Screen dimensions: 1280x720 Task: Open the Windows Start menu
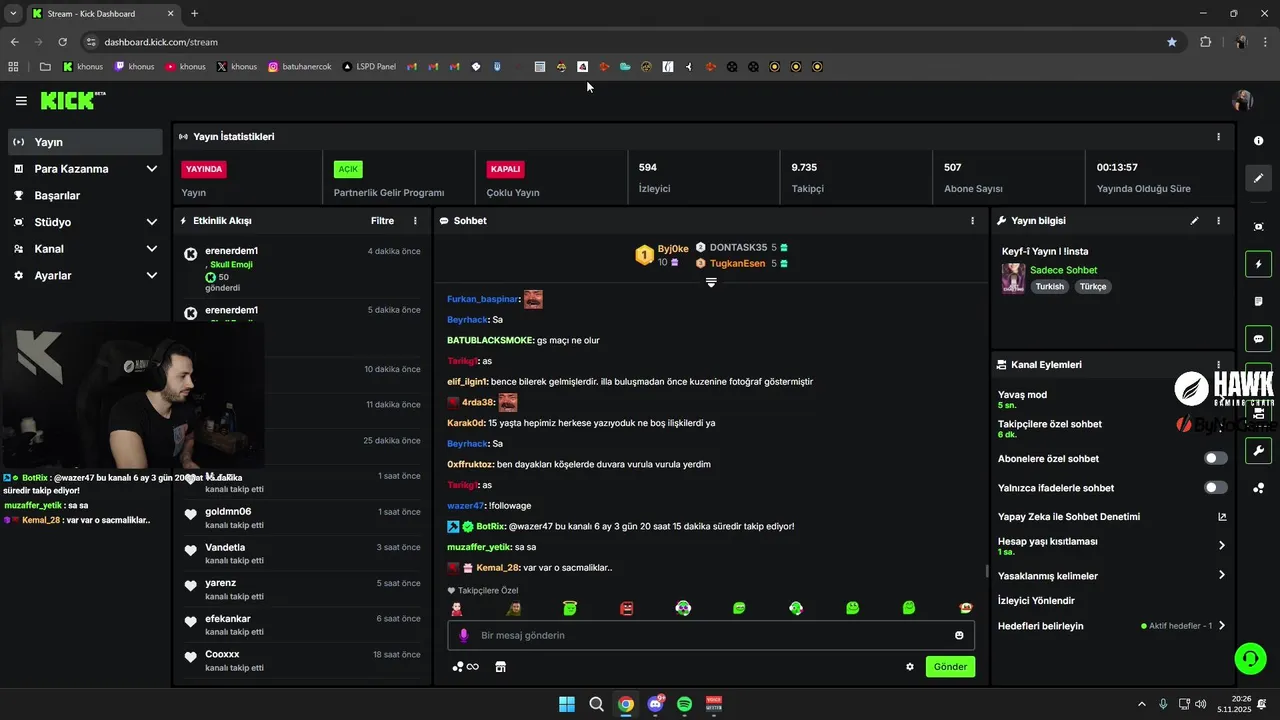coord(567,704)
